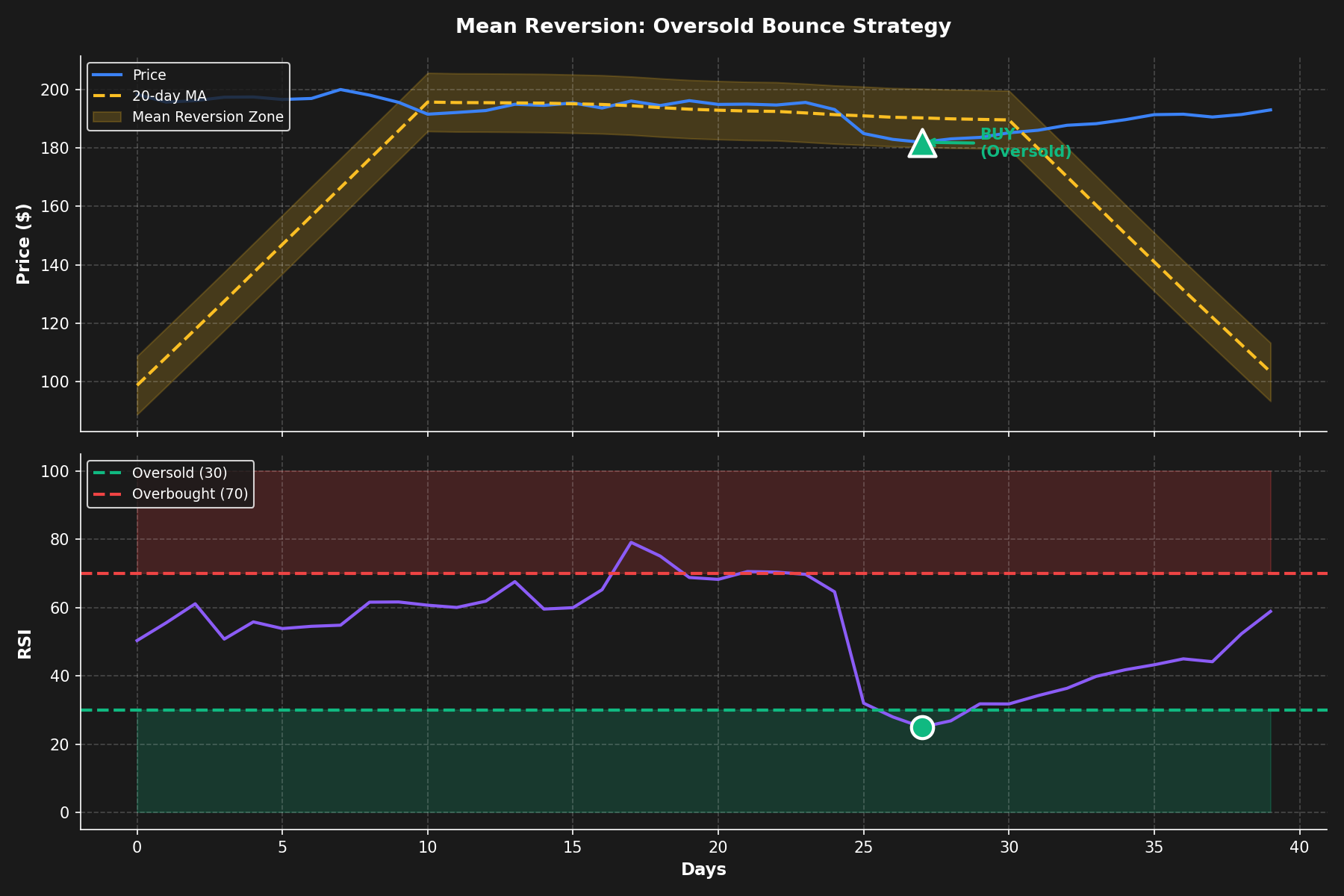
Task: Click the green BUY triangle marker
Action: coord(923,143)
